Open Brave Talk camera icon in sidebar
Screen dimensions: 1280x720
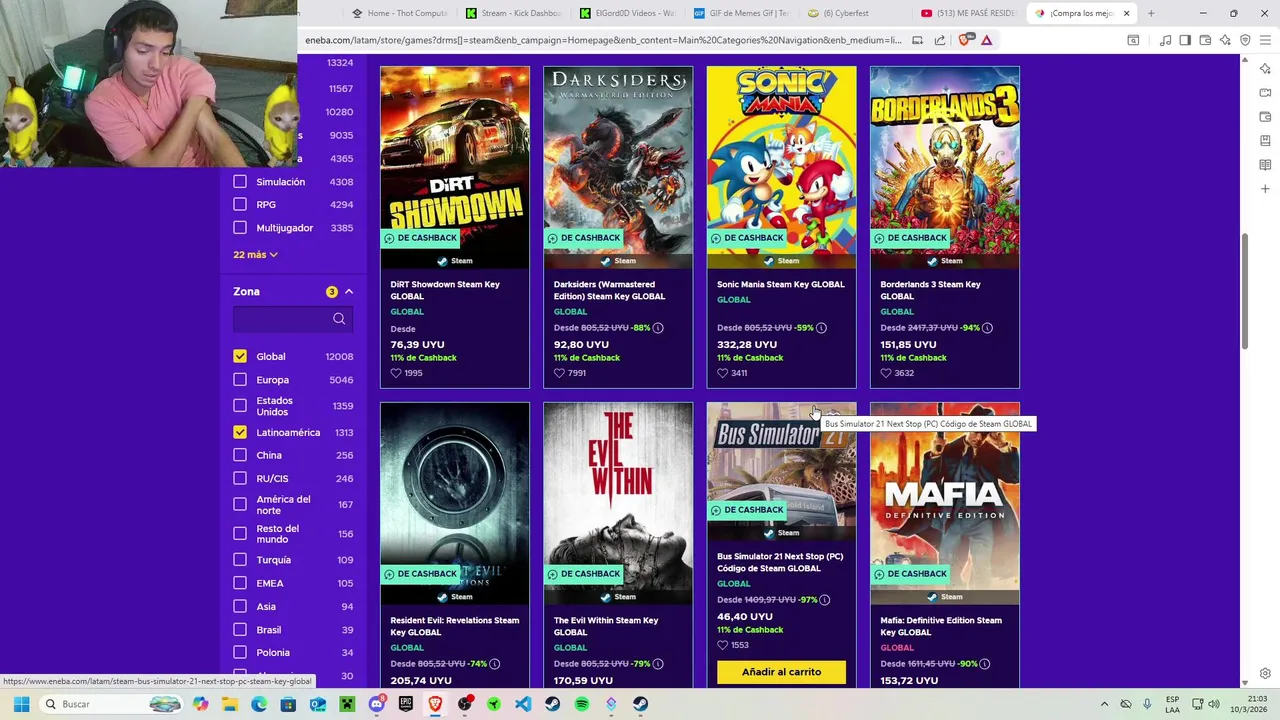point(1265,93)
